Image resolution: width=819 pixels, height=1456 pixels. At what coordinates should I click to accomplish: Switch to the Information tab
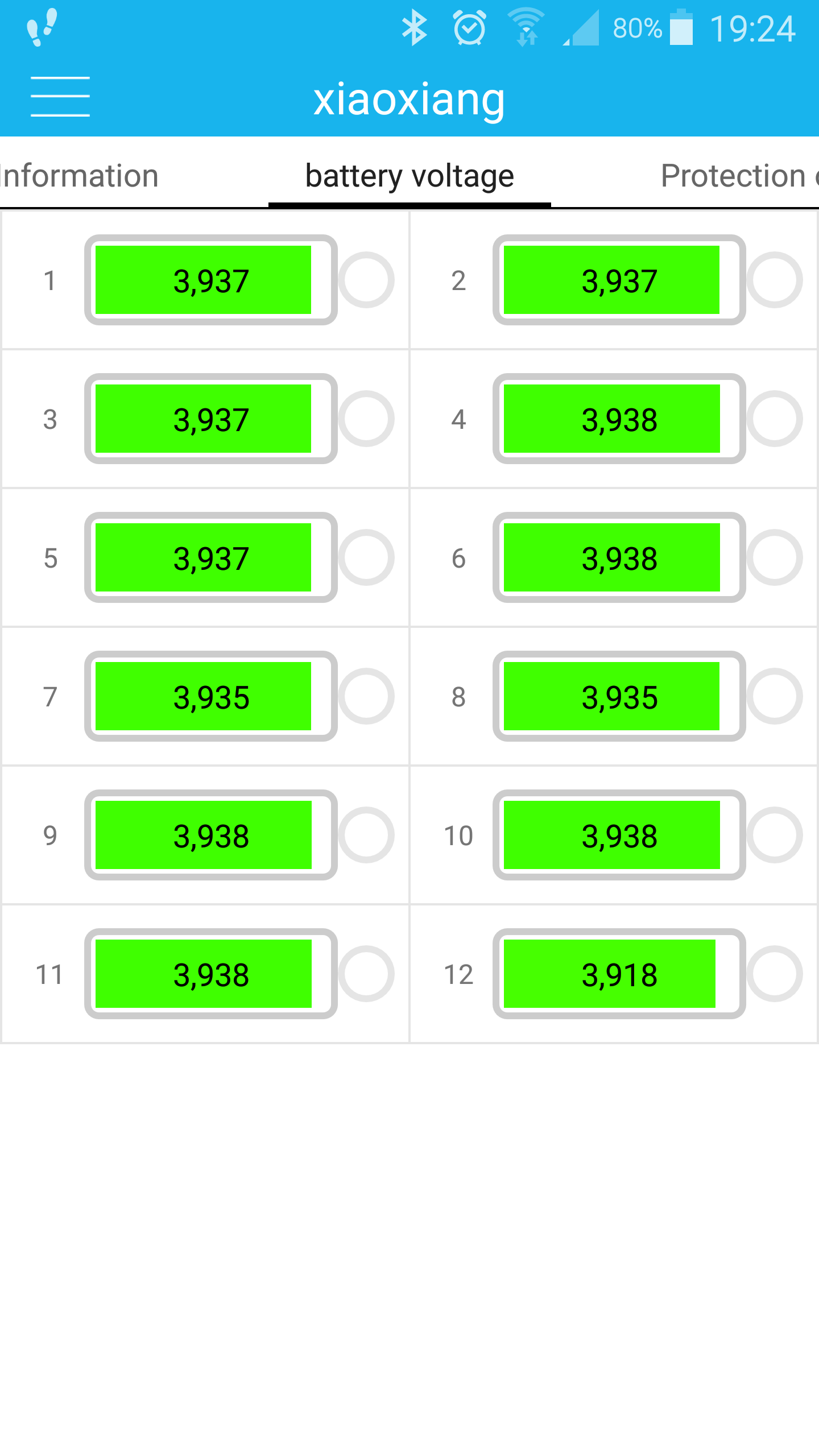tap(80, 176)
